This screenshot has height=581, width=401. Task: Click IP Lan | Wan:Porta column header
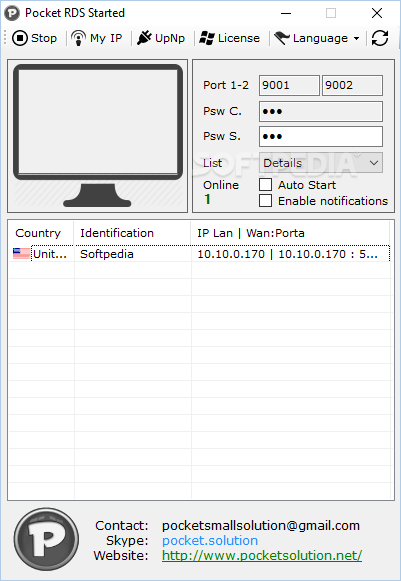coord(290,233)
